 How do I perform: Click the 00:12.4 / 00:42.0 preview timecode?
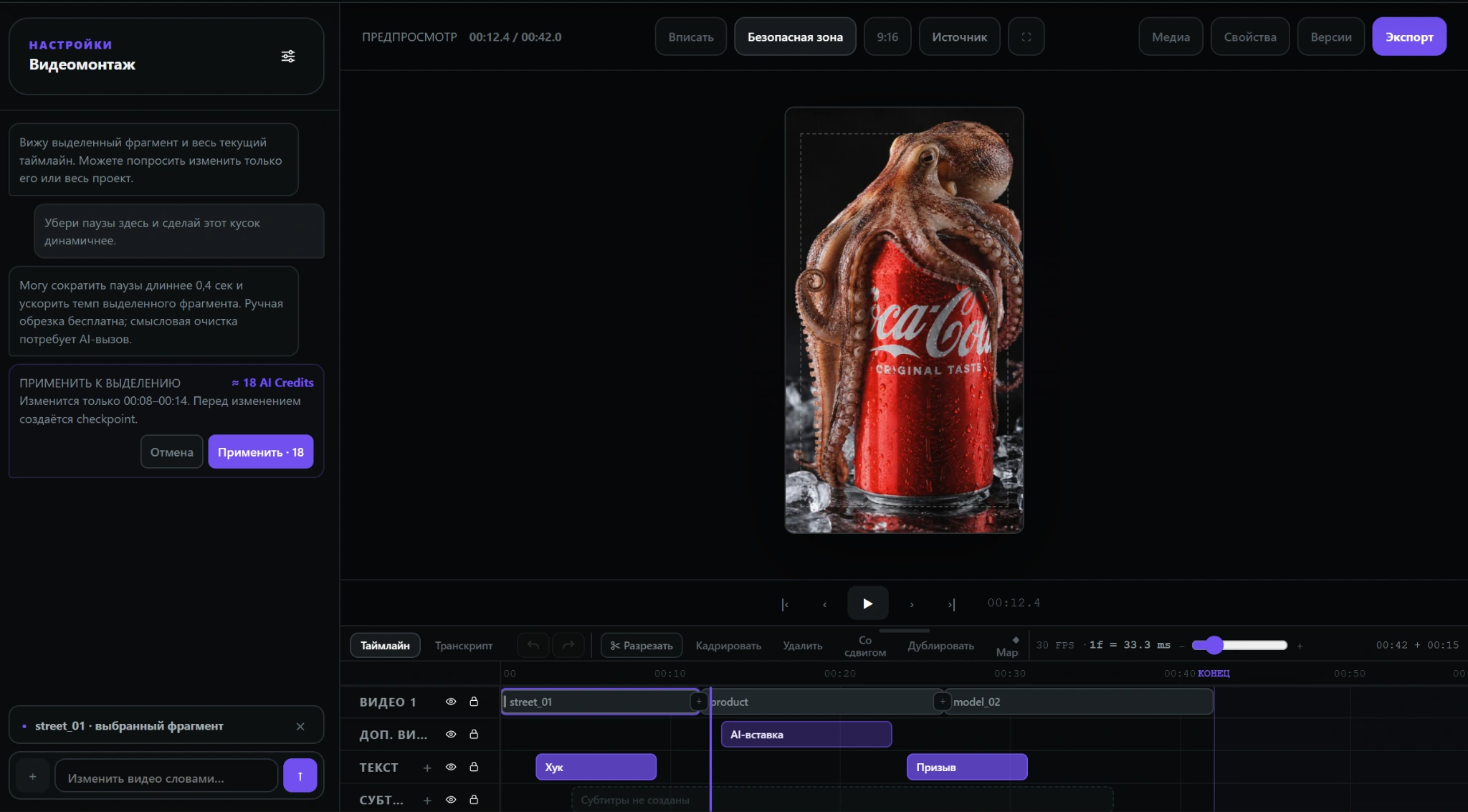[515, 37]
